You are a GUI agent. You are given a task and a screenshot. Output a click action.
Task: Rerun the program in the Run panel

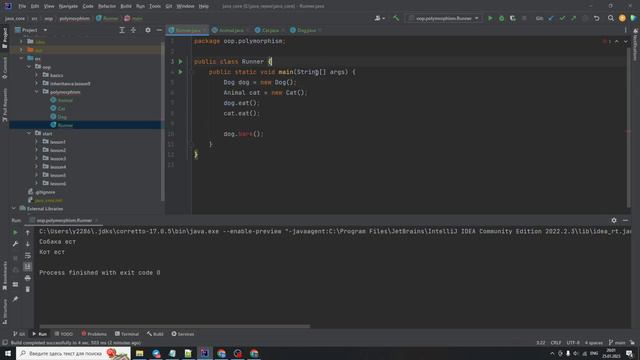[x=15, y=232]
